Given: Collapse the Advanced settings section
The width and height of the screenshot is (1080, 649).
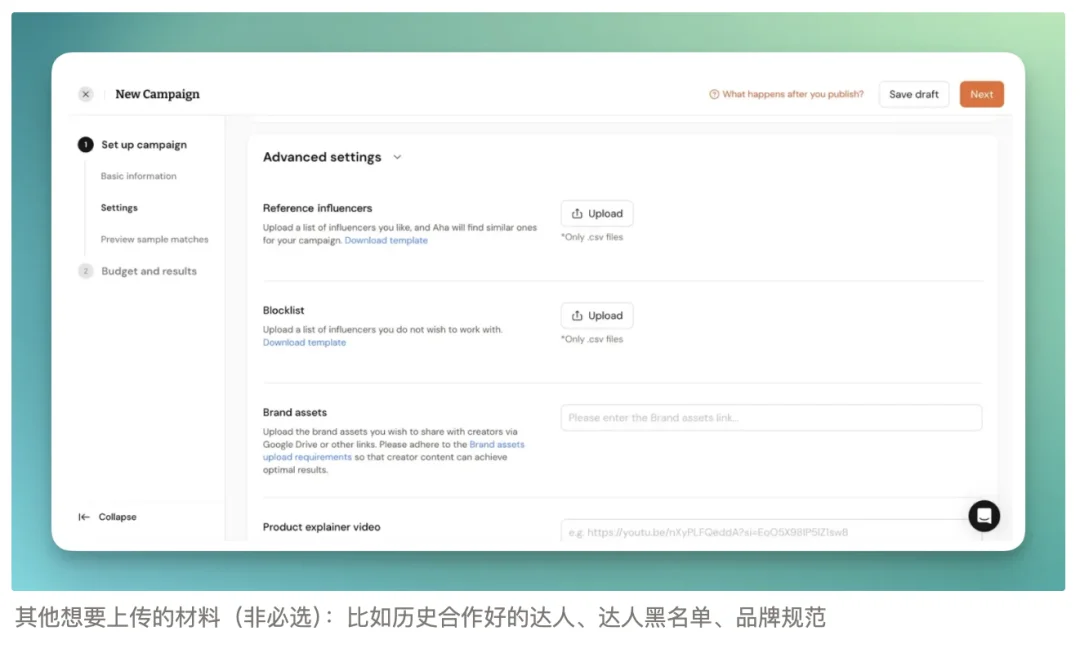Looking at the screenshot, I should click(398, 157).
